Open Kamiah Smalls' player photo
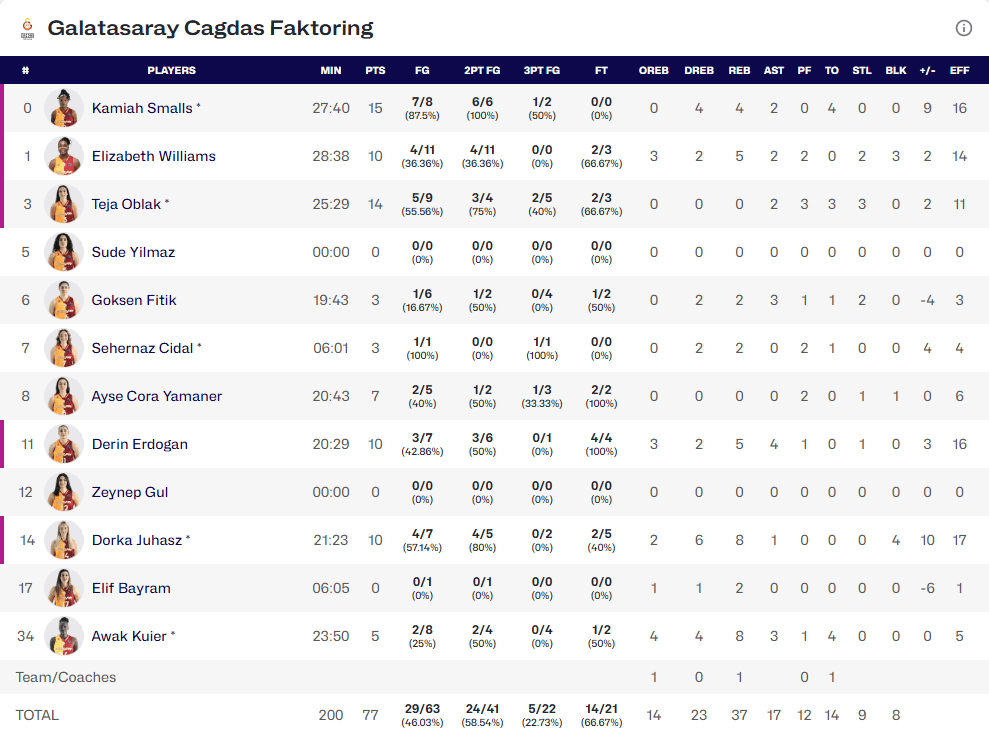The height and width of the screenshot is (736, 989). (x=64, y=108)
